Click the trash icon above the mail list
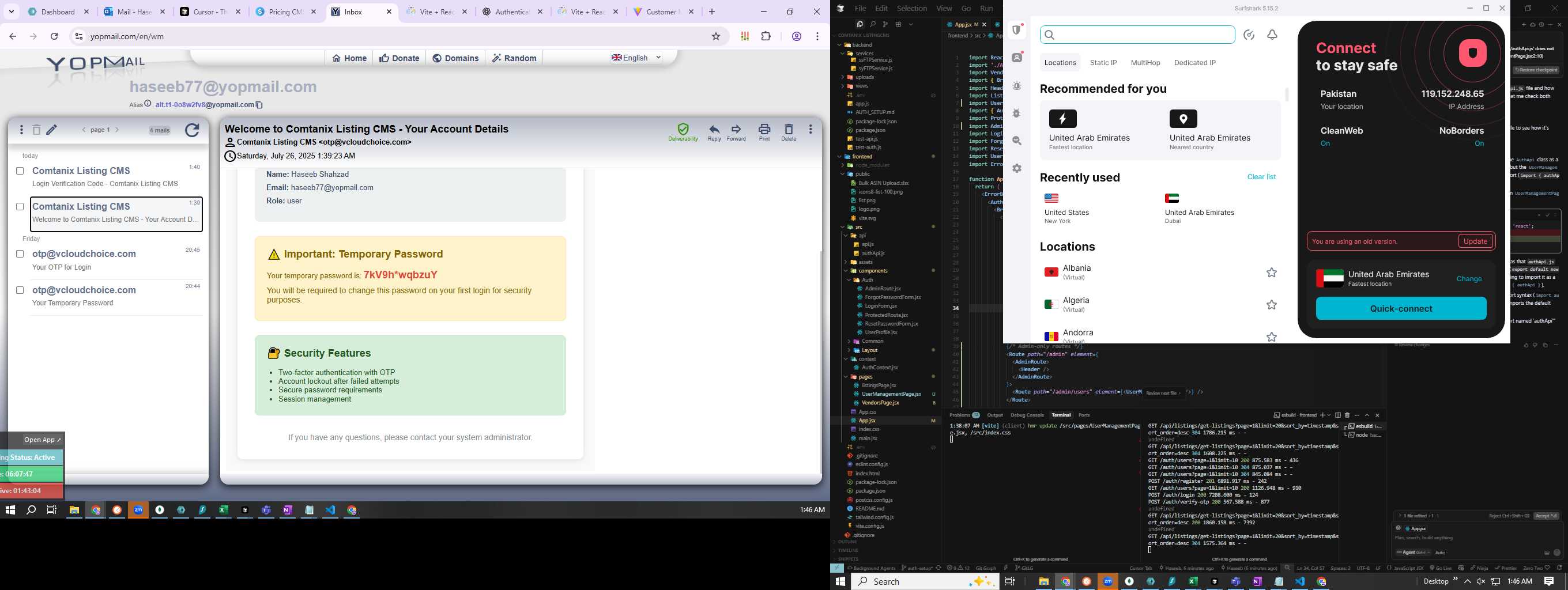 (36, 130)
